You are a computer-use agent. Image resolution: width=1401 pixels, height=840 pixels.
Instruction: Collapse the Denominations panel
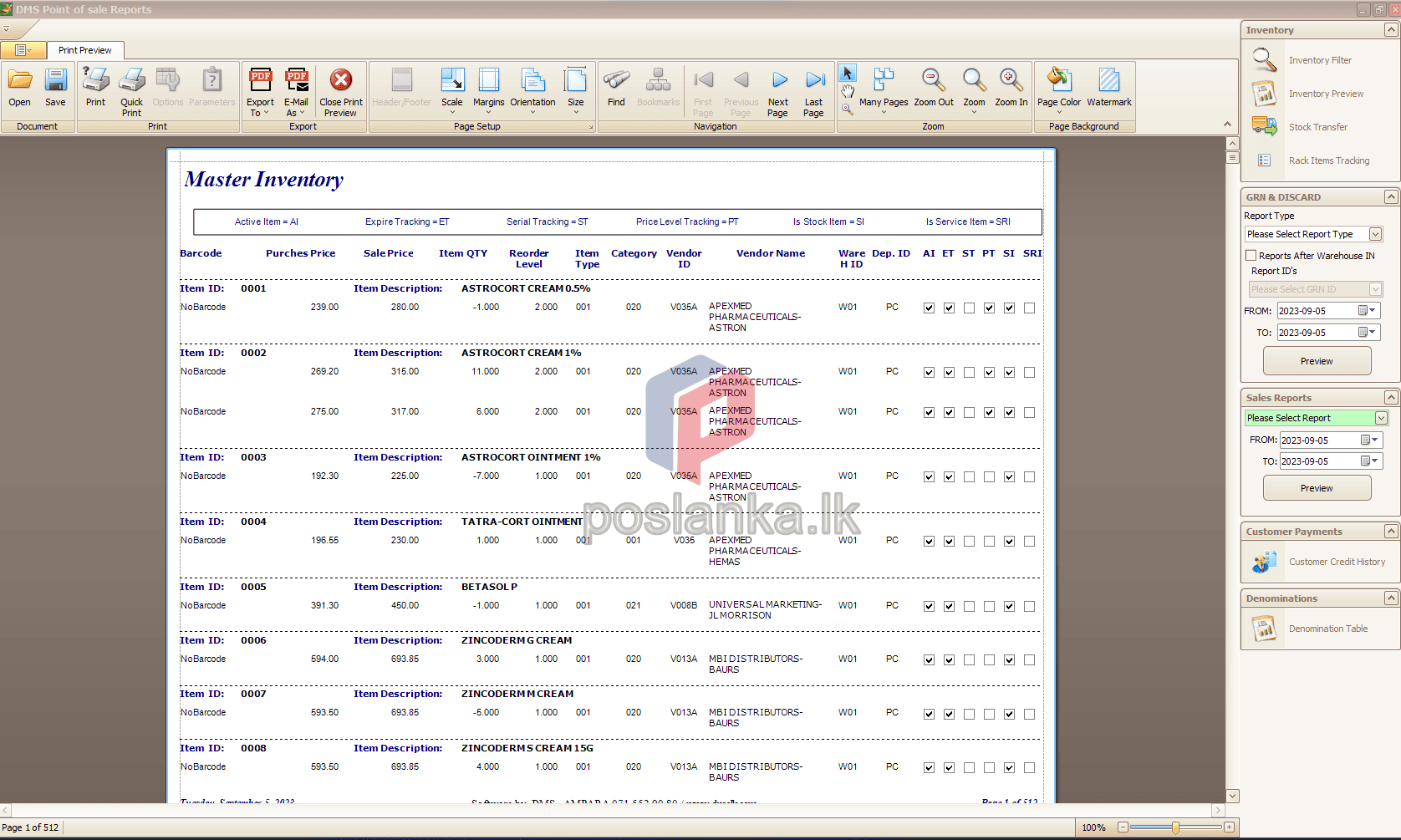coord(1391,598)
